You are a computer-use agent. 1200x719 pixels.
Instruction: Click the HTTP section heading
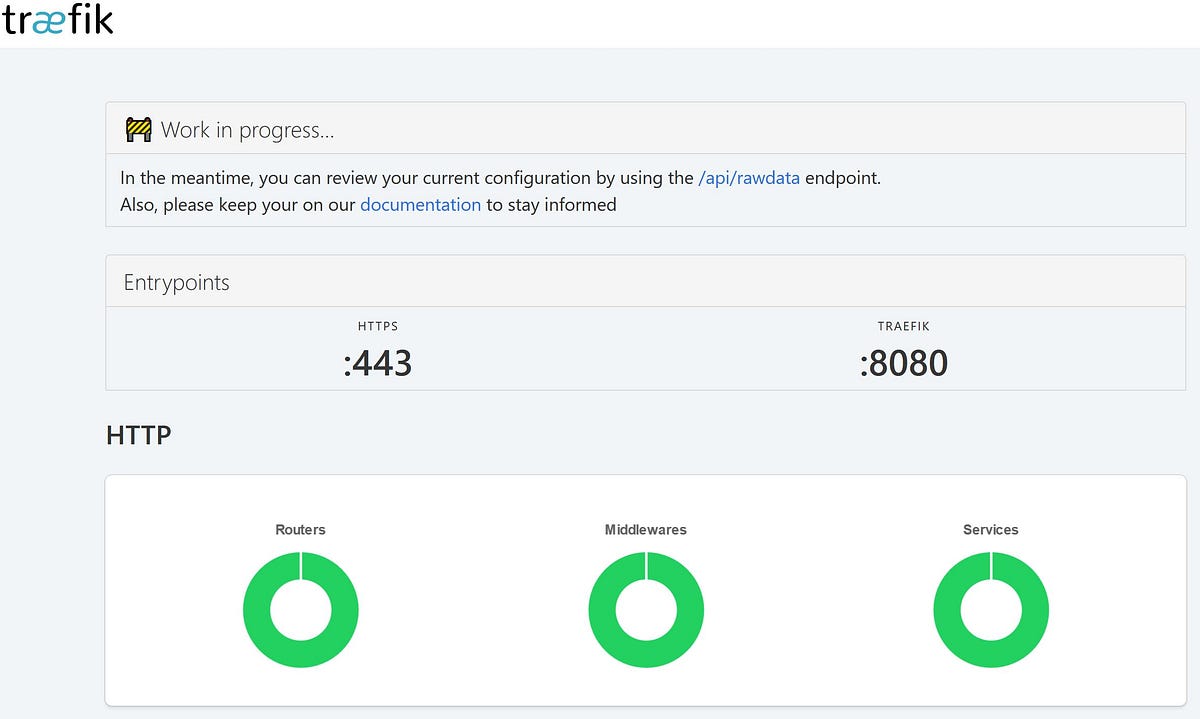(138, 436)
